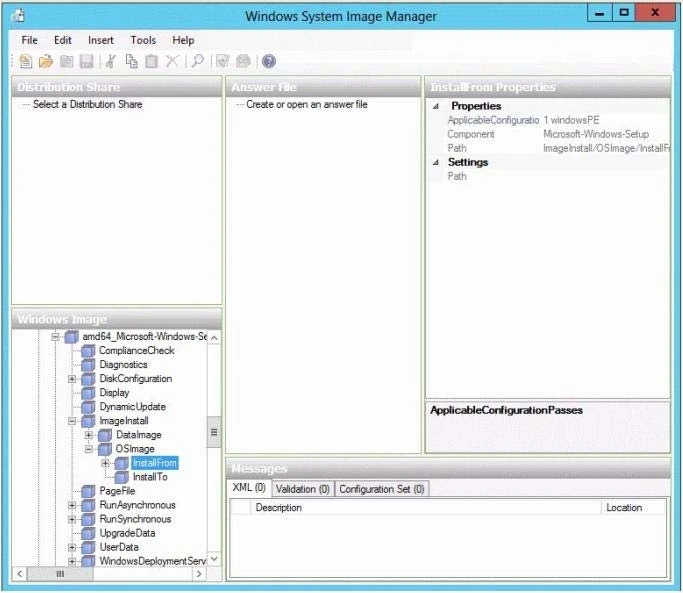683x593 pixels.
Task: Collapse the ImageInstall tree node
Action: click(72, 421)
